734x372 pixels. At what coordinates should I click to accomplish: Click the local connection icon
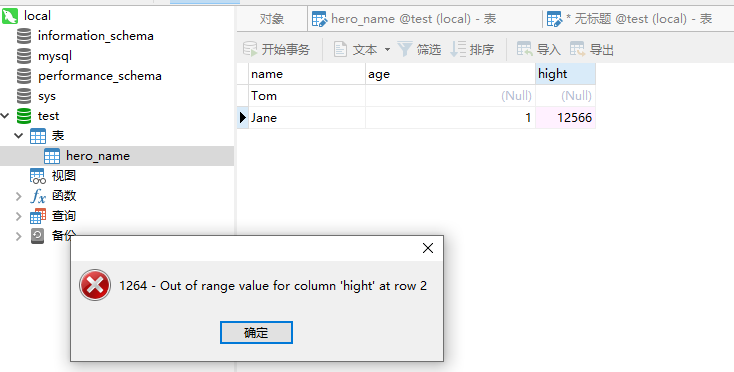[x=10, y=16]
